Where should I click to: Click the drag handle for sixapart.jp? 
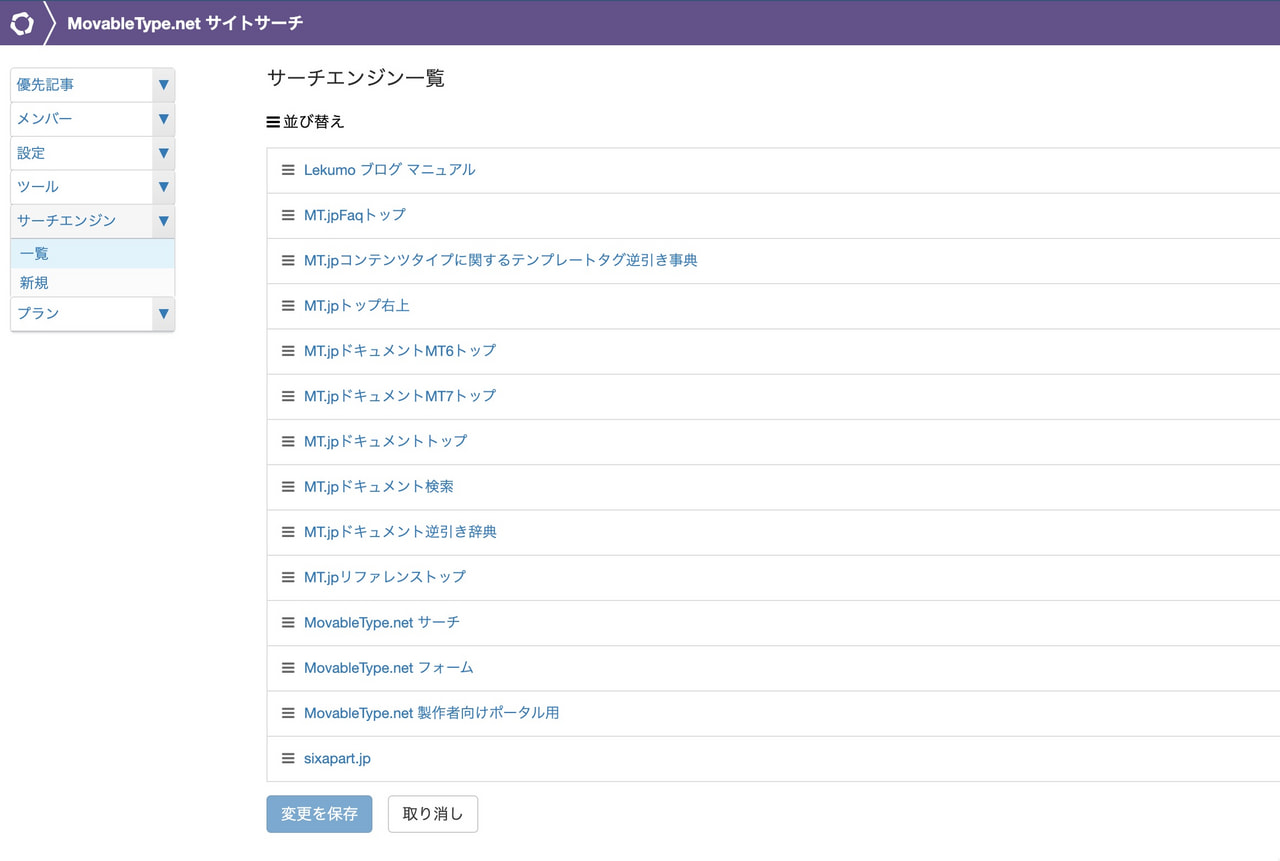pyautogui.click(x=286, y=758)
